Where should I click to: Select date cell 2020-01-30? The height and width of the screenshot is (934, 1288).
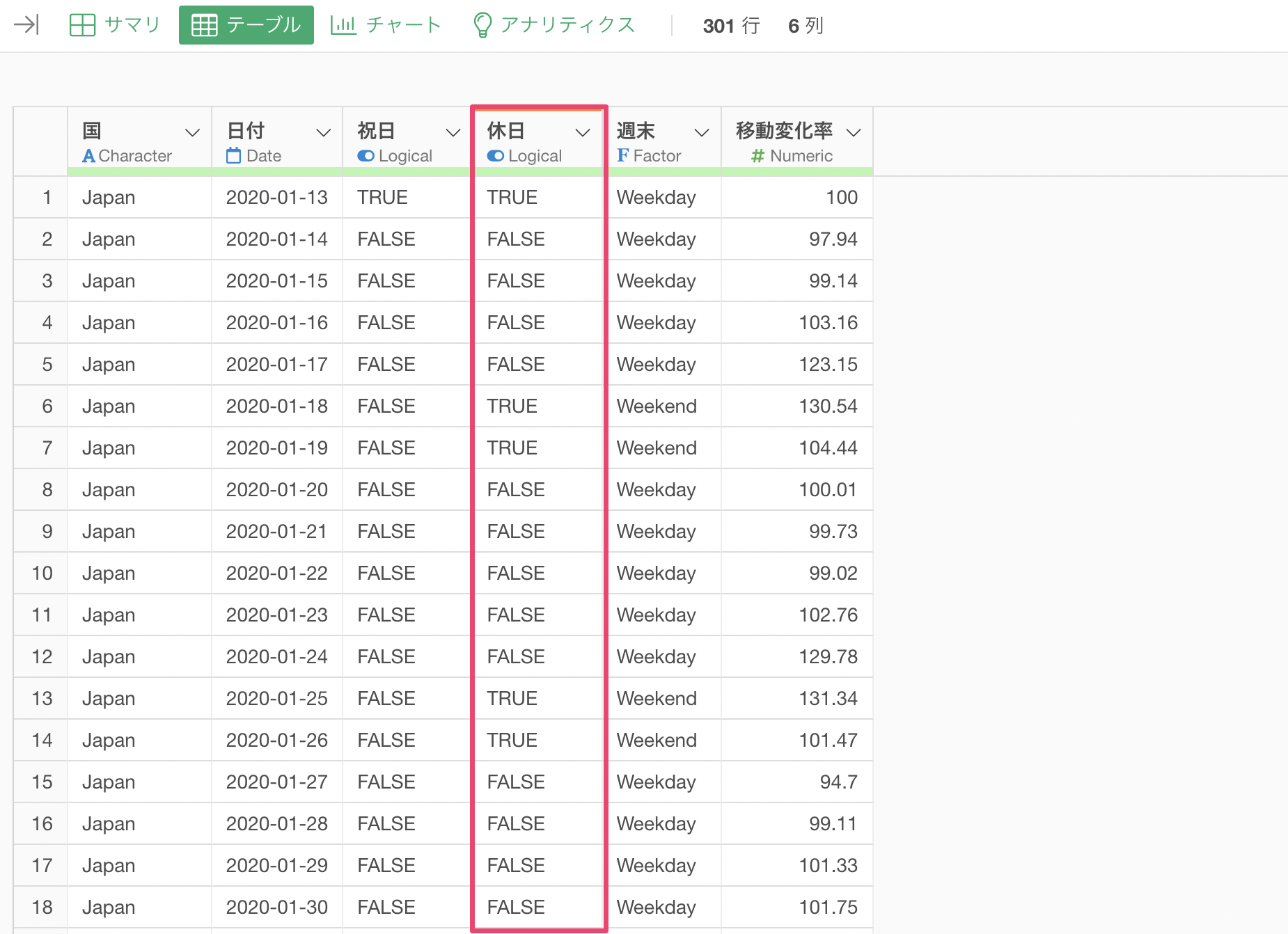[x=277, y=908]
